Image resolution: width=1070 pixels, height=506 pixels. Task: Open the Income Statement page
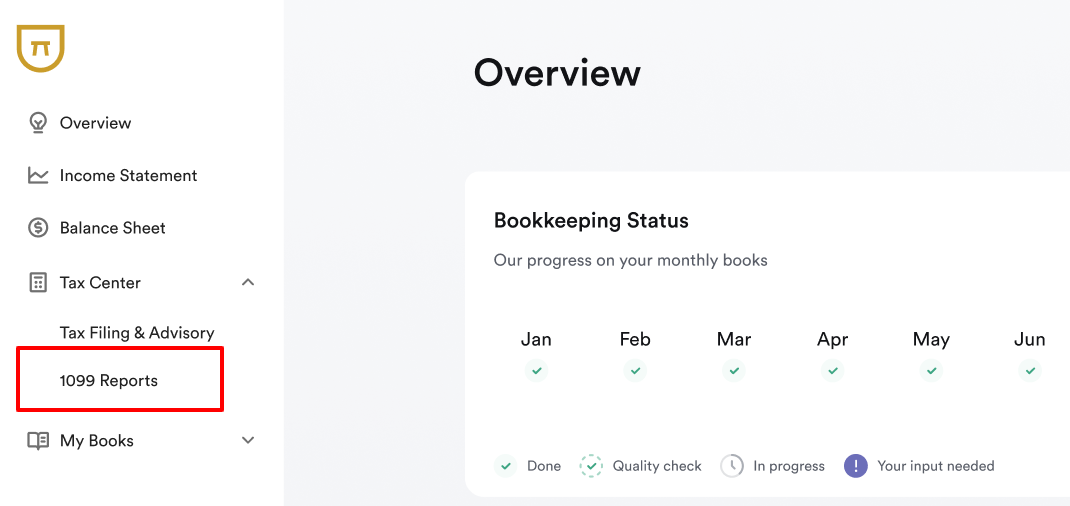point(128,176)
